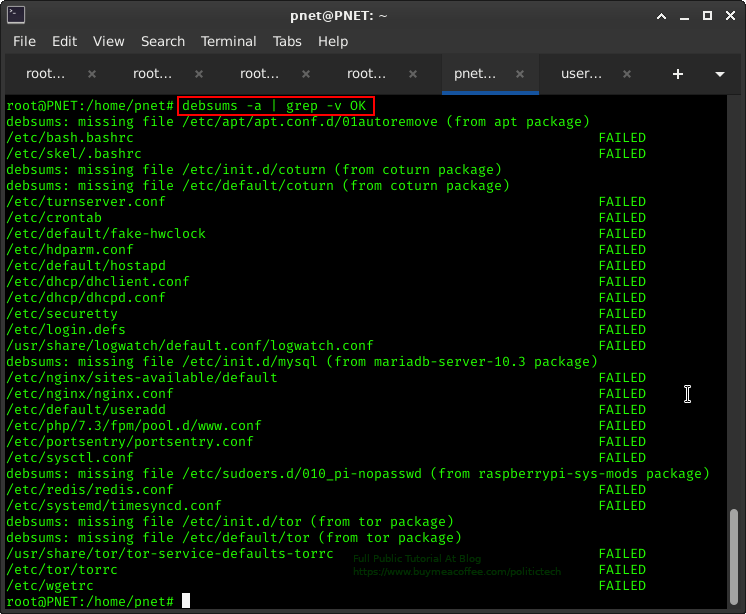The image size is (746, 614).
Task: Open the Help menu
Action: (333, 41)
